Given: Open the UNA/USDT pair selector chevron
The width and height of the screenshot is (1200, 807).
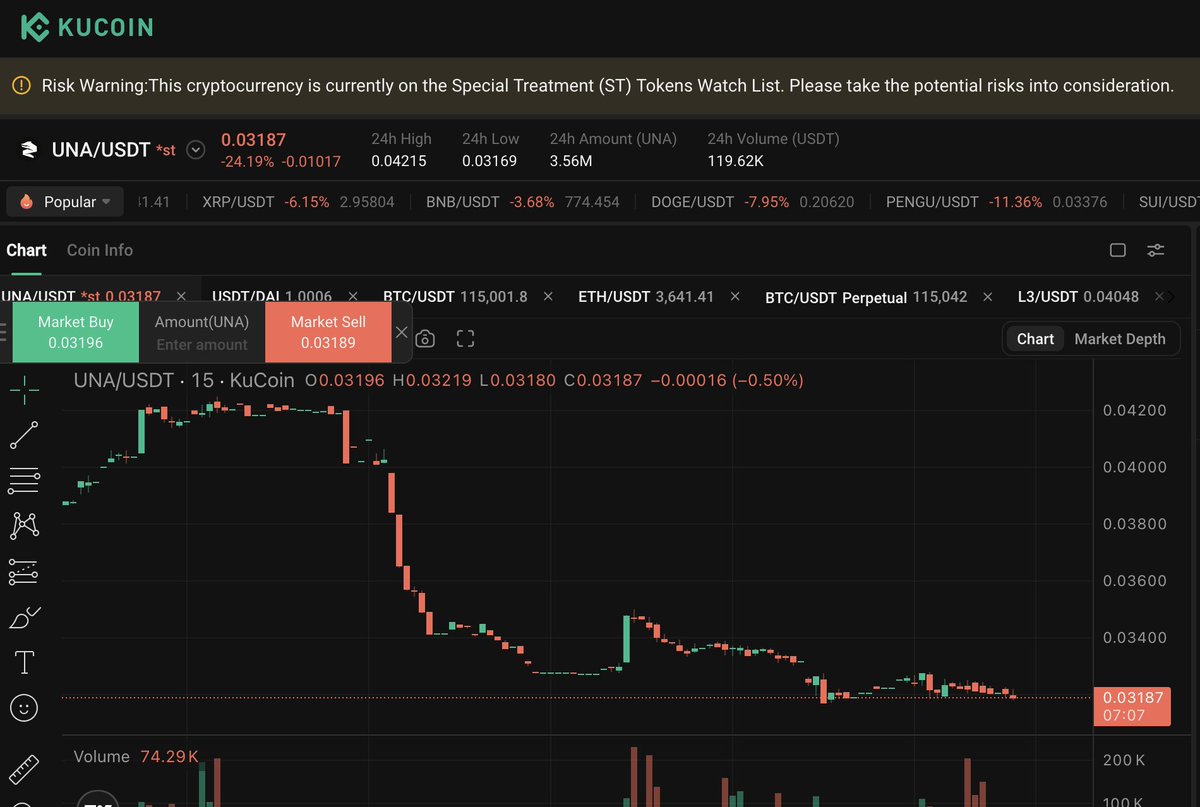Looking at the screenshot, I should tap(195, 149).
